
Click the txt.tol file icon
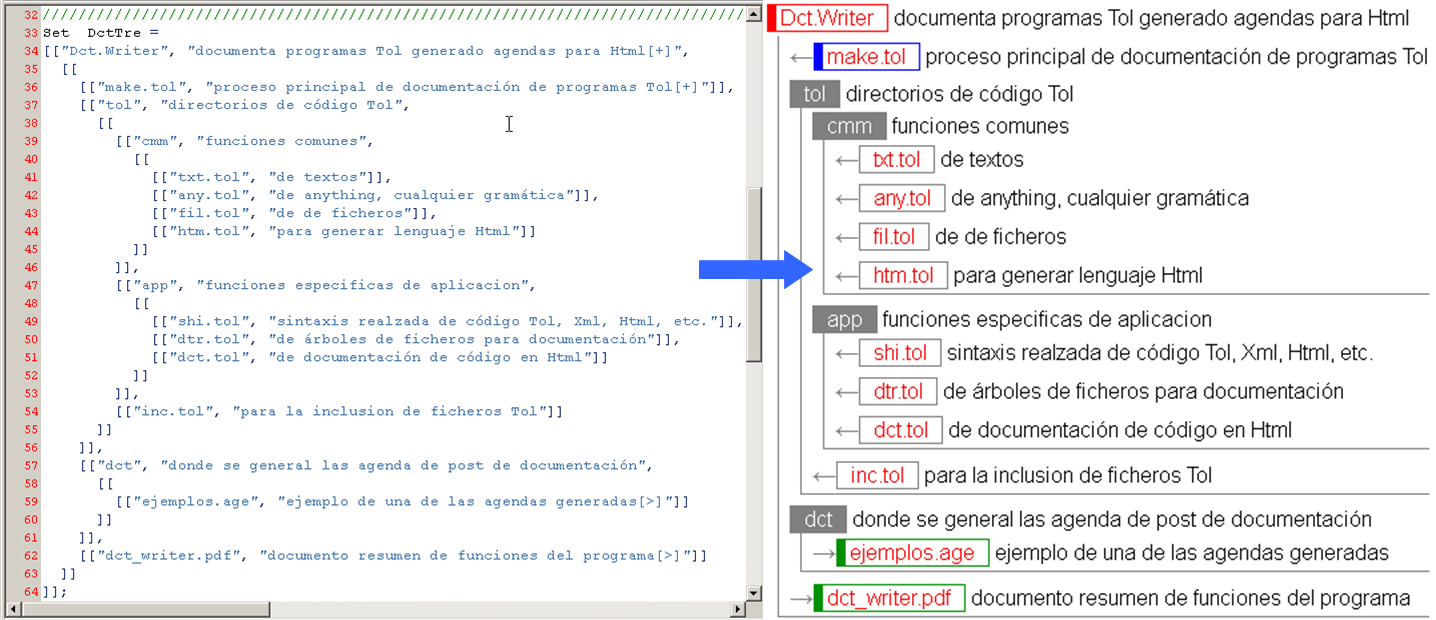click(x=896, y=159)
